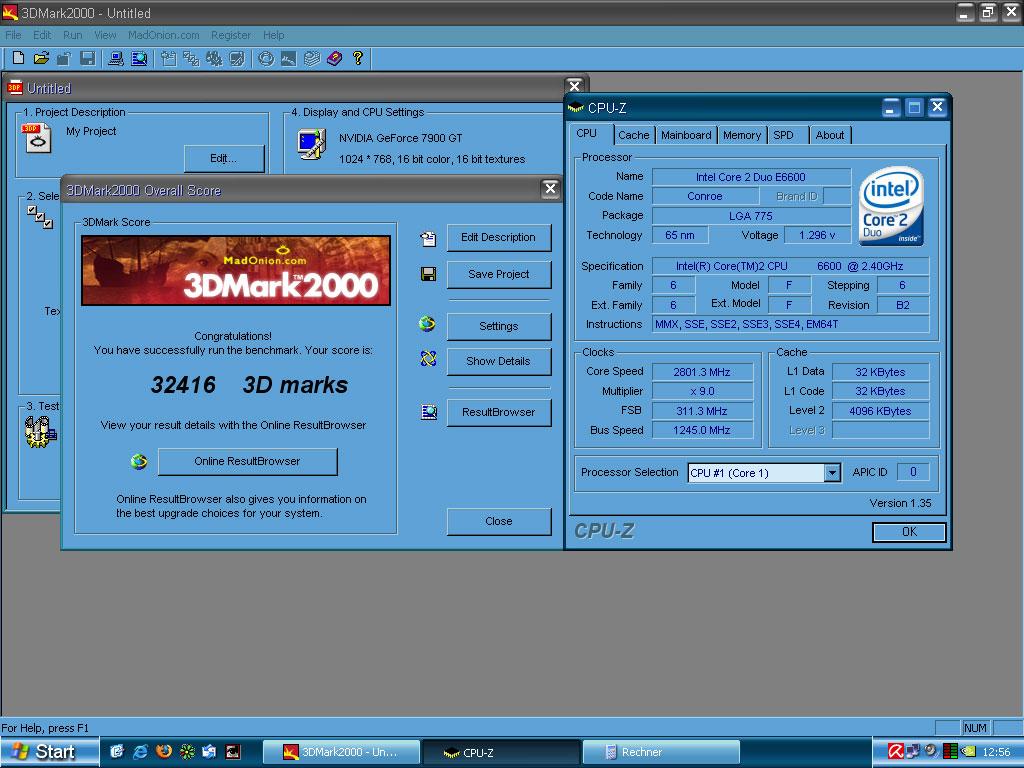Switch to the Mainboard tab in CPU-Z
Screen dimensions: 1024x768
(x=686, y=135)
